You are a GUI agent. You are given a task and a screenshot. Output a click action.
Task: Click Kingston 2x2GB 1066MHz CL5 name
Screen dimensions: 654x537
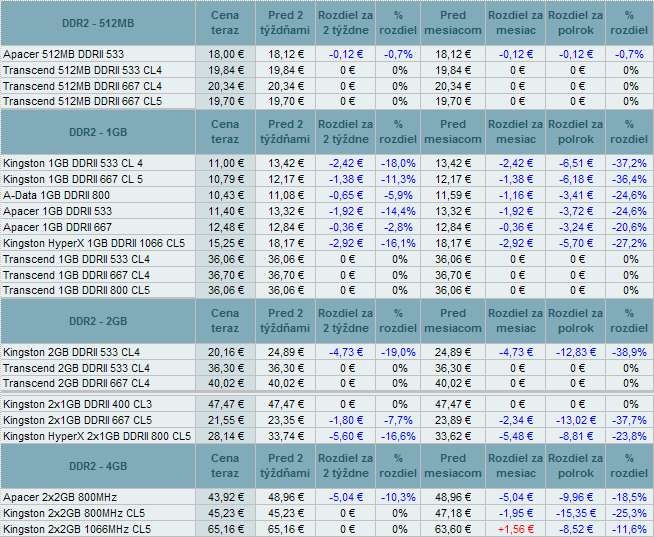(77, 529)
